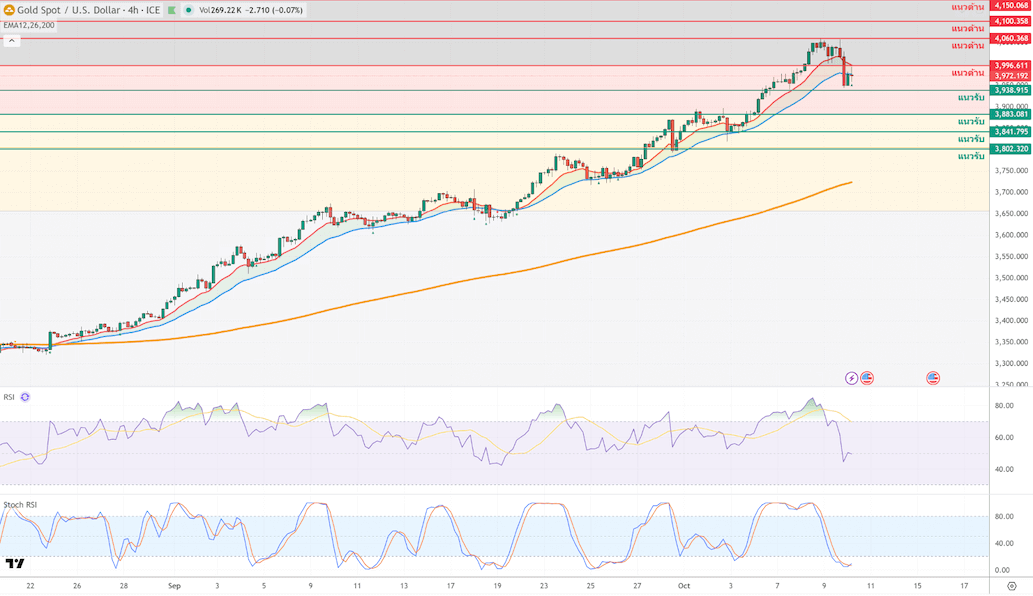The image size is (1033, 596).
Task: Click the rightmost US flag event icon
Action: tap(933, 378)
